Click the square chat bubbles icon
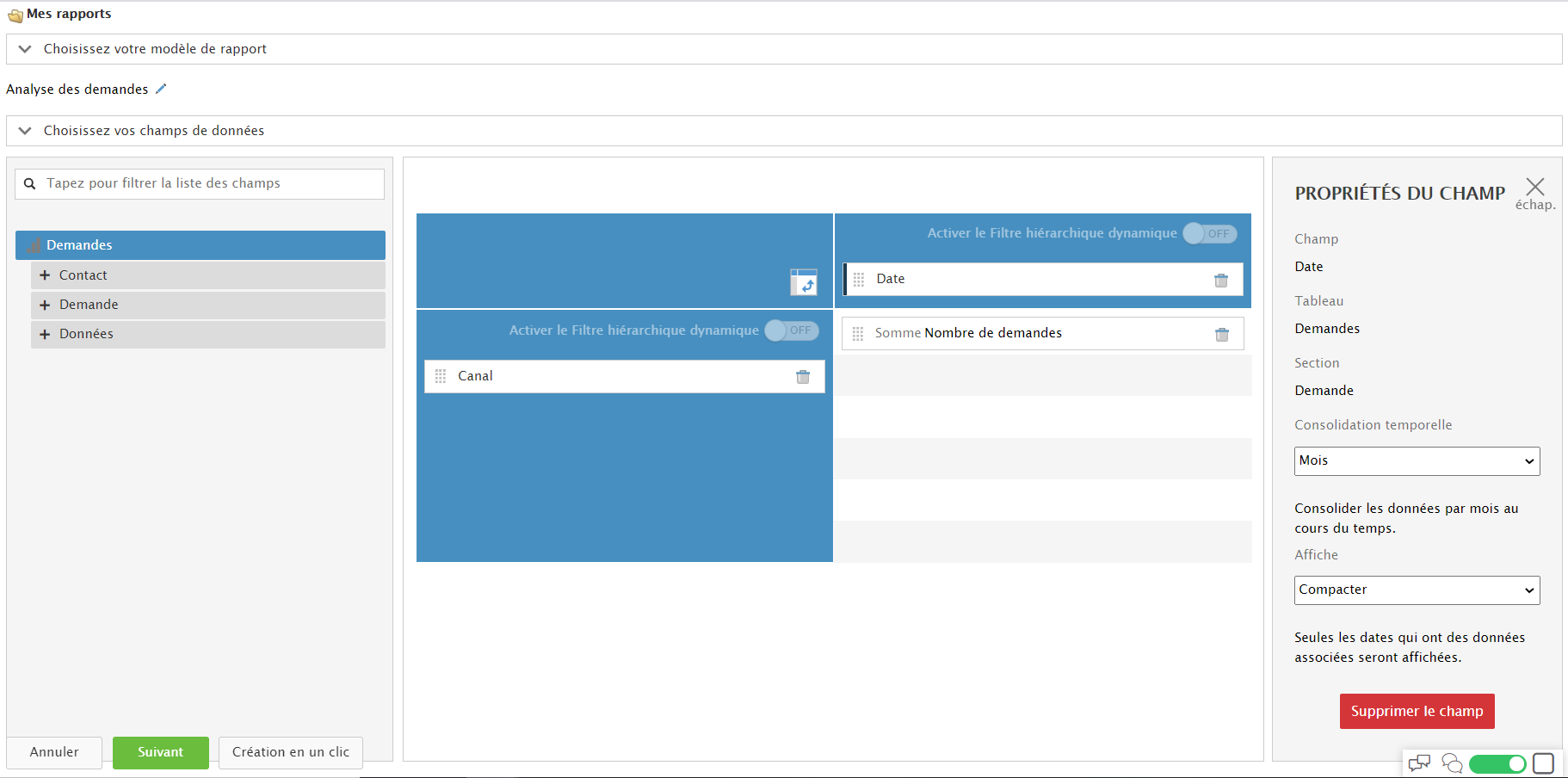Screen dimensions: 1568x778 click(x=1419, y=763)
